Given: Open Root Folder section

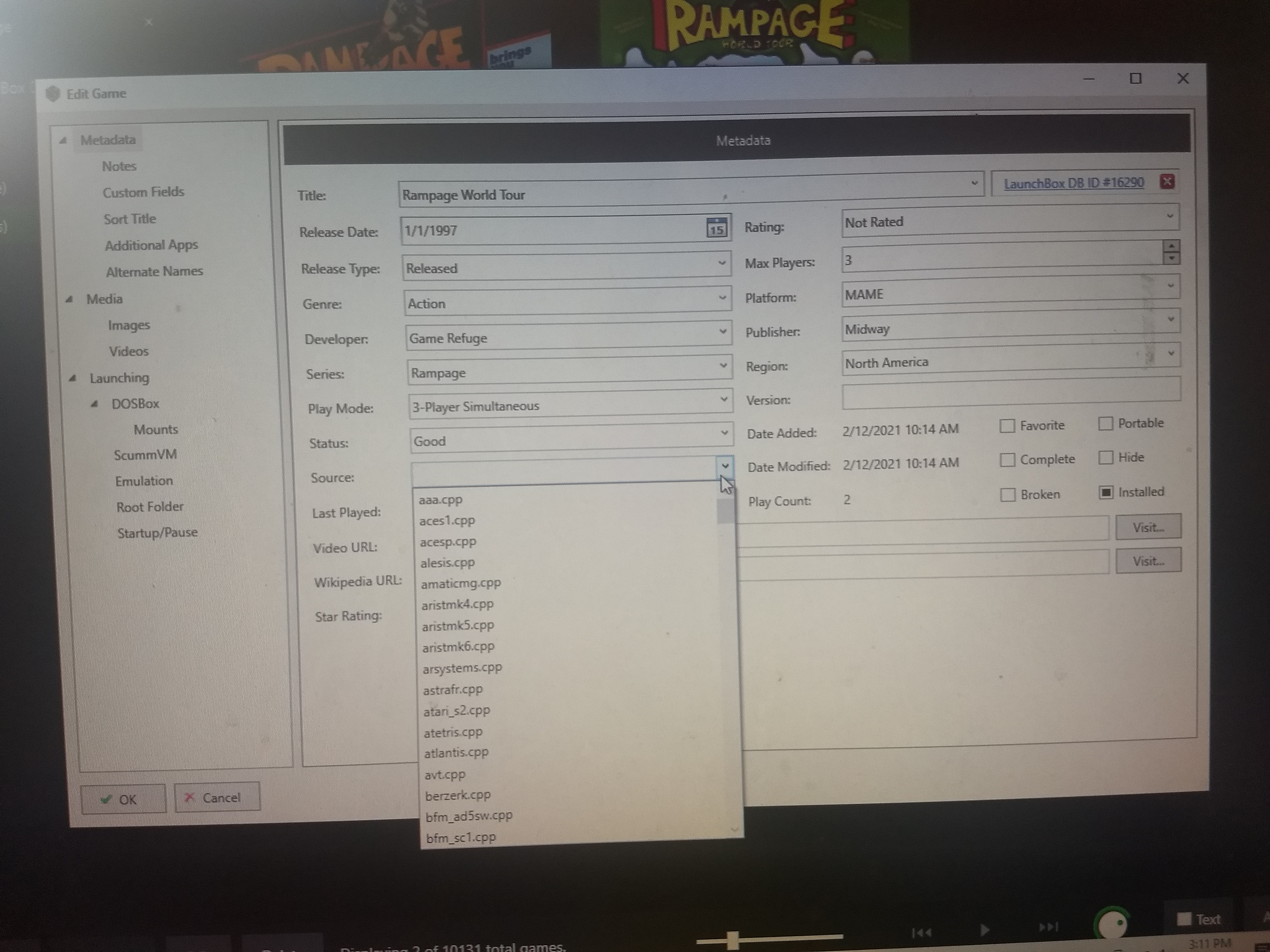Looking at the screenshot, I should [x=150, y=507].
